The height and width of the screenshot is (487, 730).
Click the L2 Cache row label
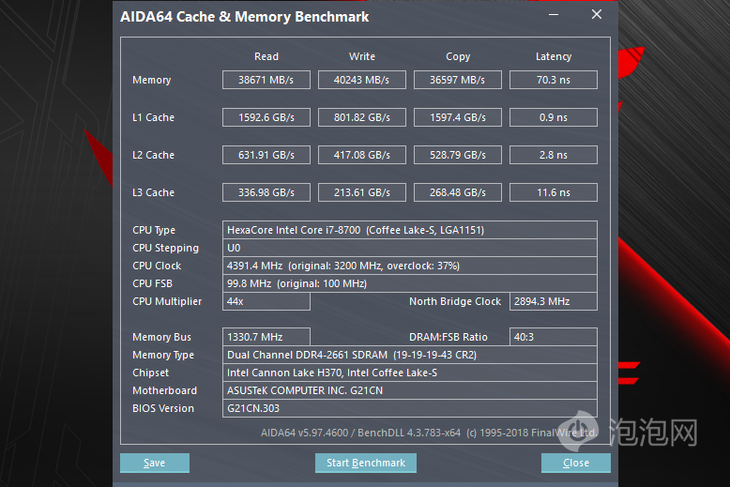pyautogui.click(x=153, y=155)
